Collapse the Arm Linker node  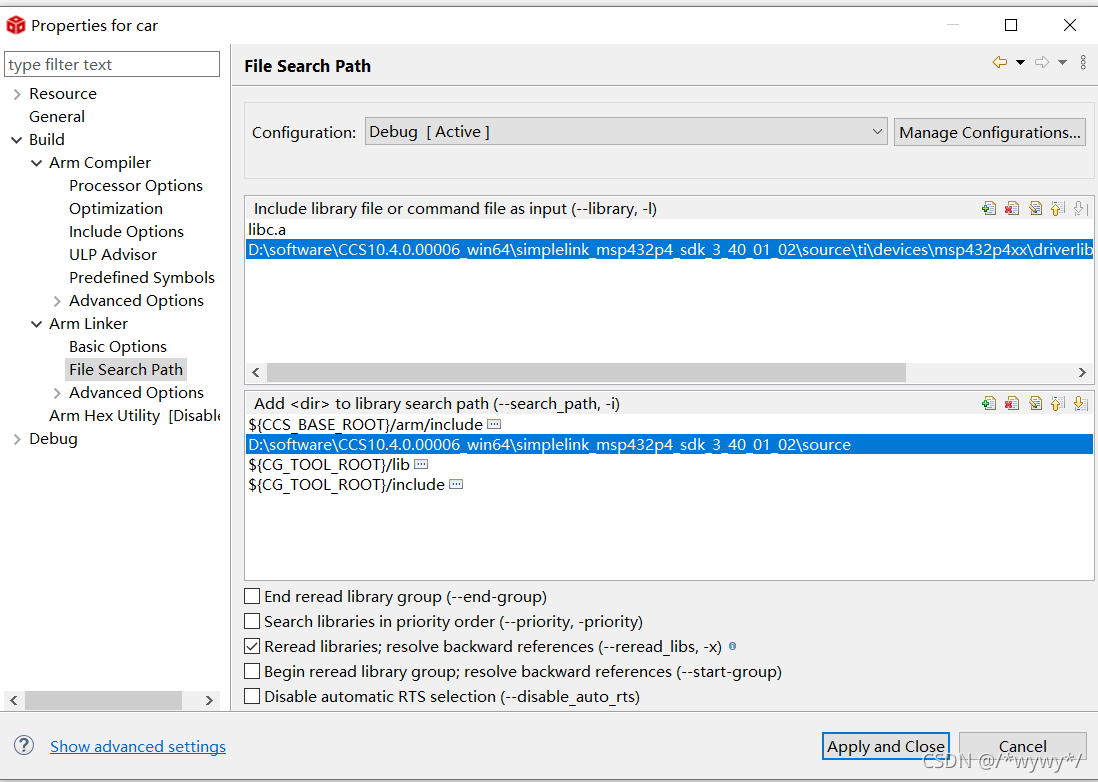coord(36,324)
